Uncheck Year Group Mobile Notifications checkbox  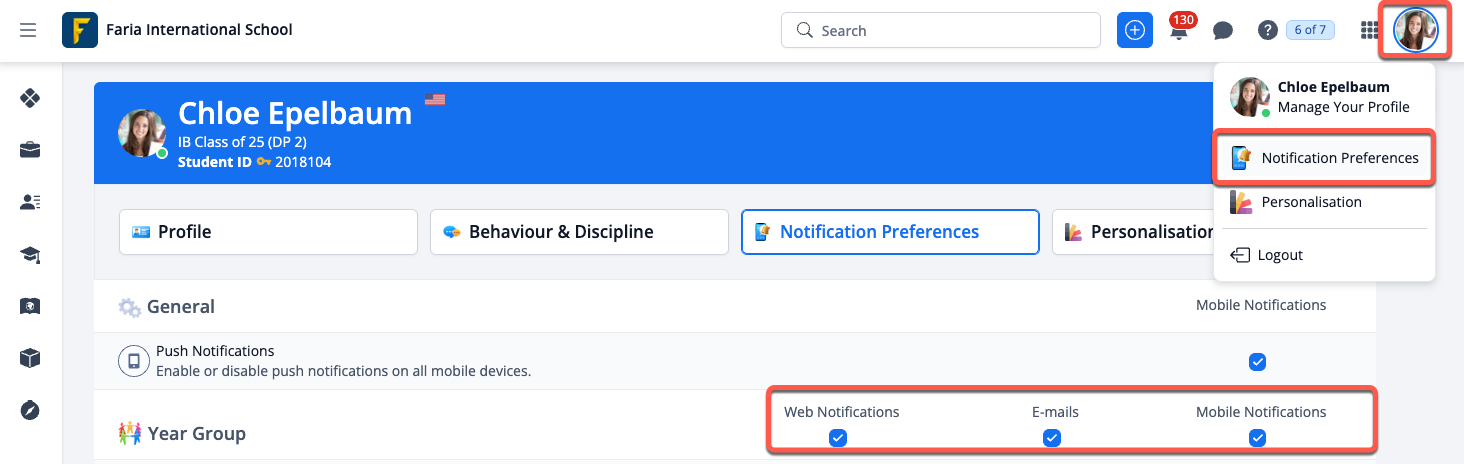(x=1258, y=437)
